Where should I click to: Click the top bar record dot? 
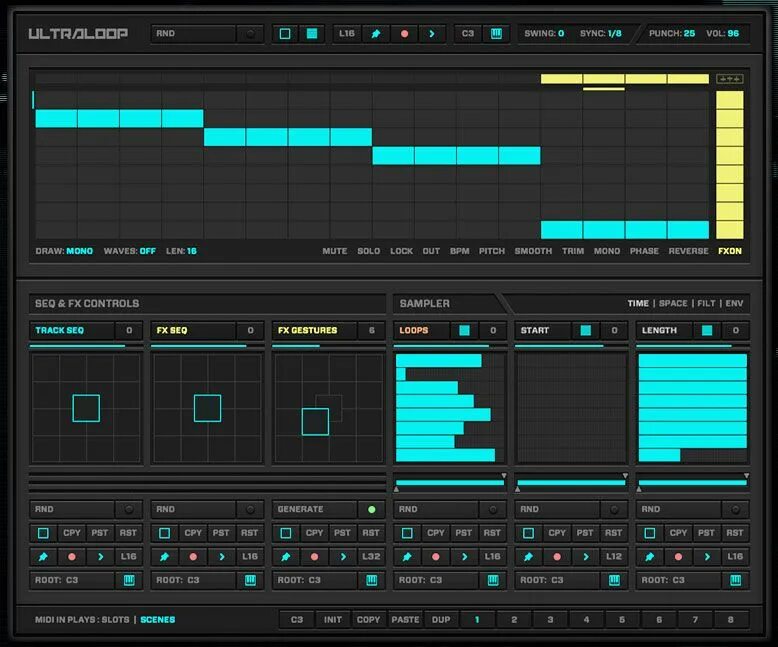[404, 34]
